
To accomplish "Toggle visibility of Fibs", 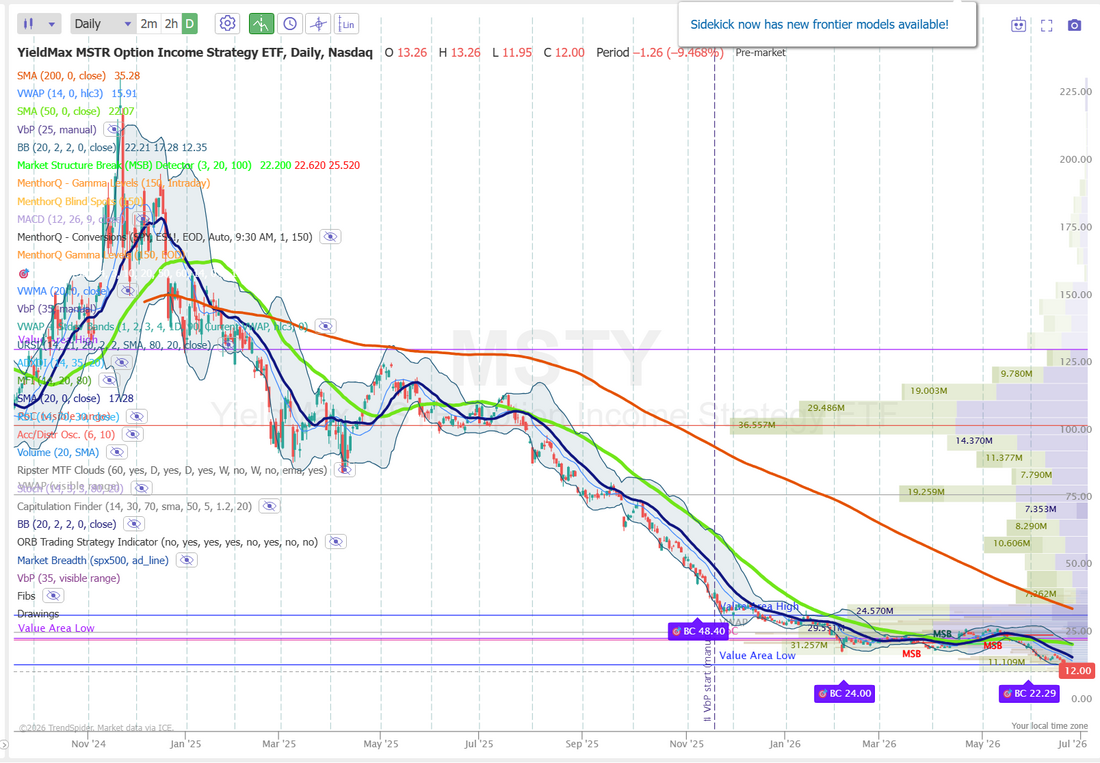I will (x=53, y=596).
